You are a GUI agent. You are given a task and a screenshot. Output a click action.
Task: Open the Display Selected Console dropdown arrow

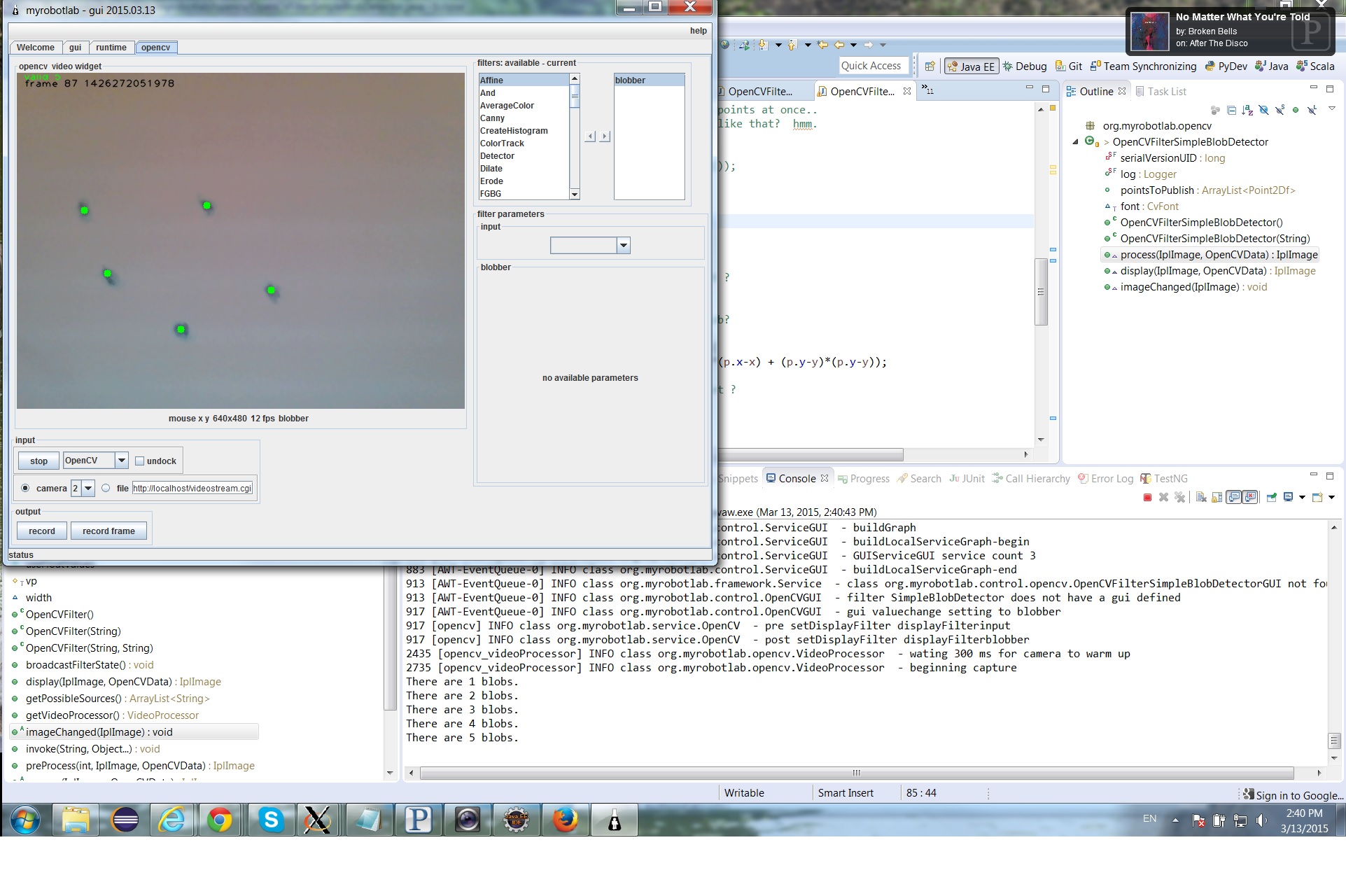click(x=1302, y=498)
